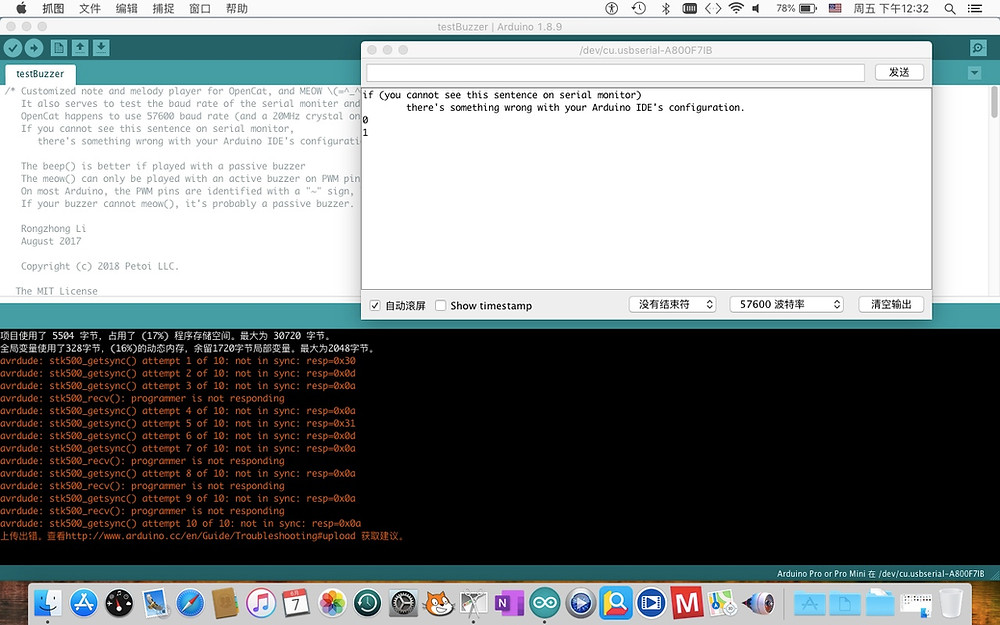Open Notification Center list icon
Screen dimensions: 1000x625
pyautogui.click(x=974, y=8)
